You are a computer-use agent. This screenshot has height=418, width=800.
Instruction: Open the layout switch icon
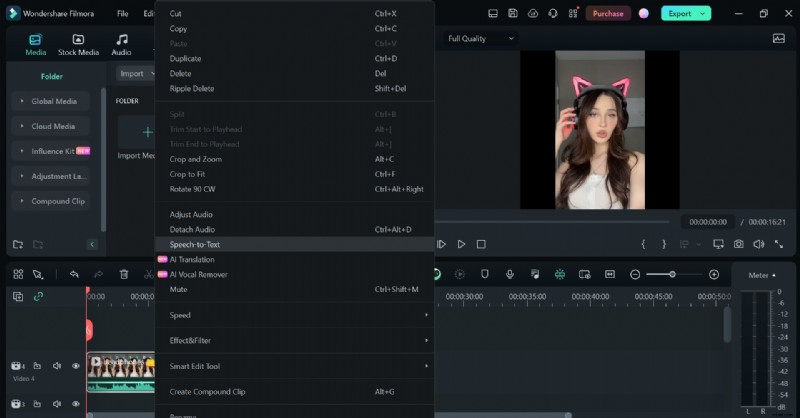tap(493, 14)
